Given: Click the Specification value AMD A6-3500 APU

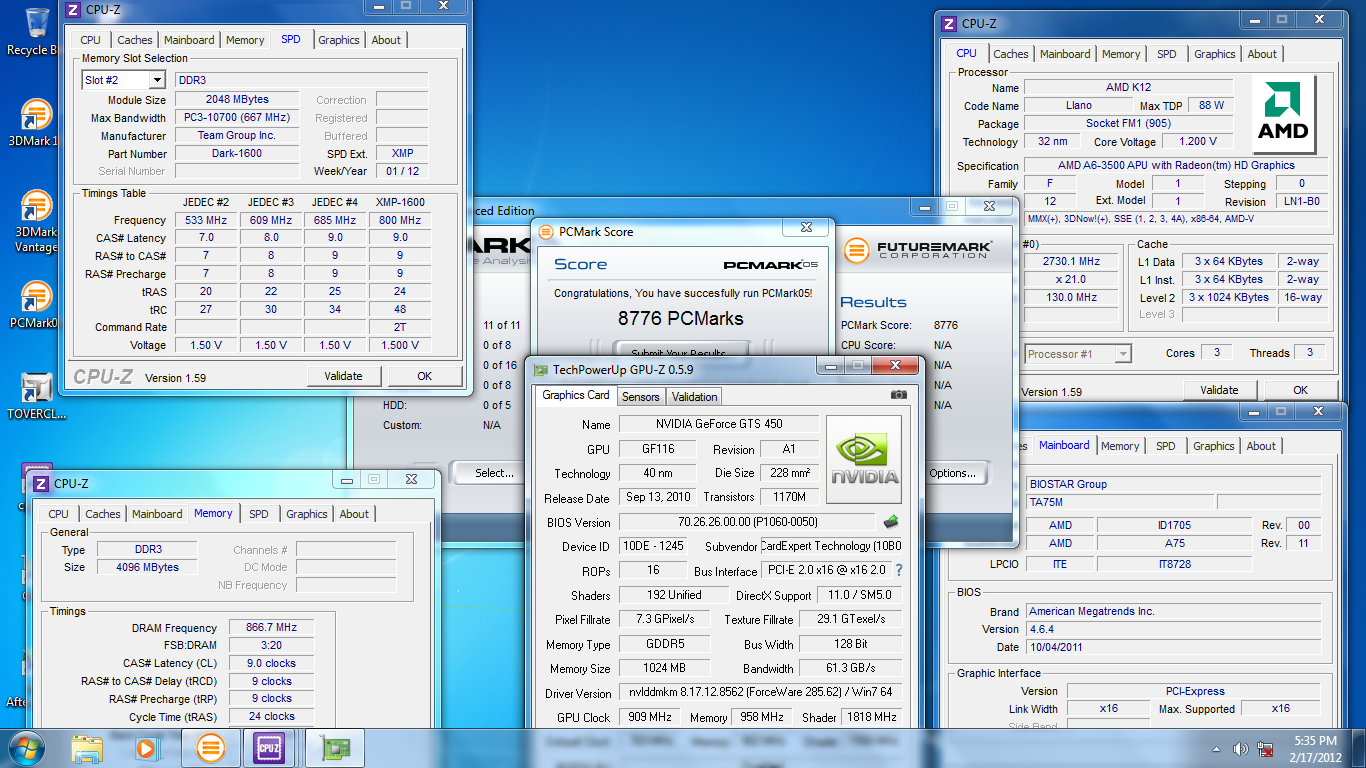Looking at the screenshot, I should [x=1176, y=165].
